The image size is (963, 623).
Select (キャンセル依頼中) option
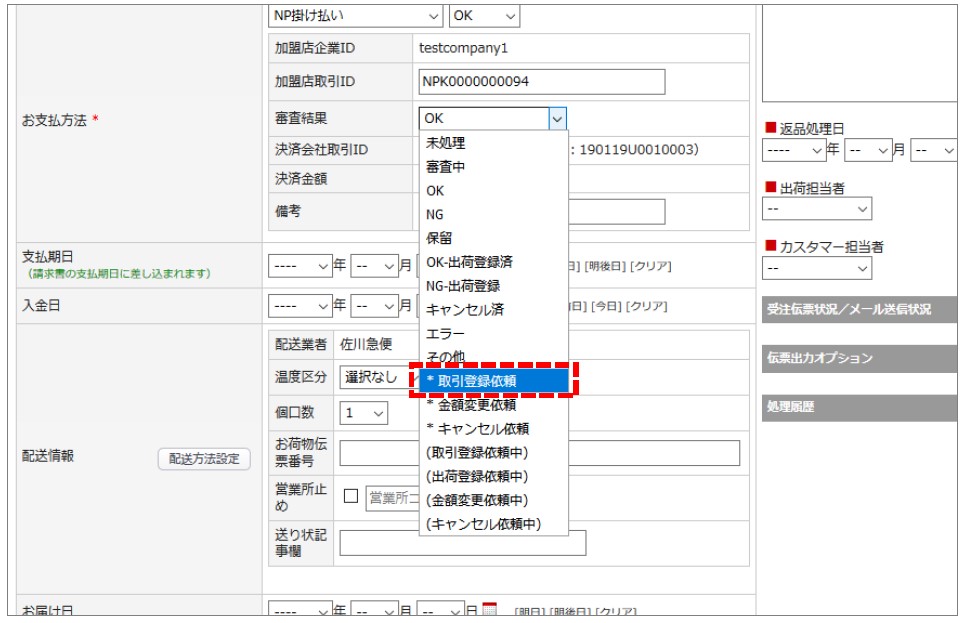[493, 524]
